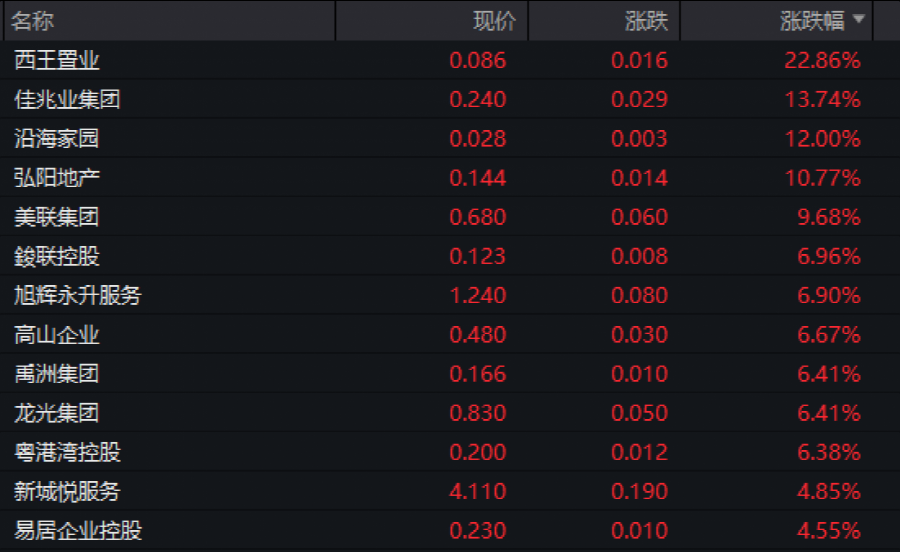Select the 易居企业控股 stock row
Viewport: 900px width, 552px height.
point(450,531)
